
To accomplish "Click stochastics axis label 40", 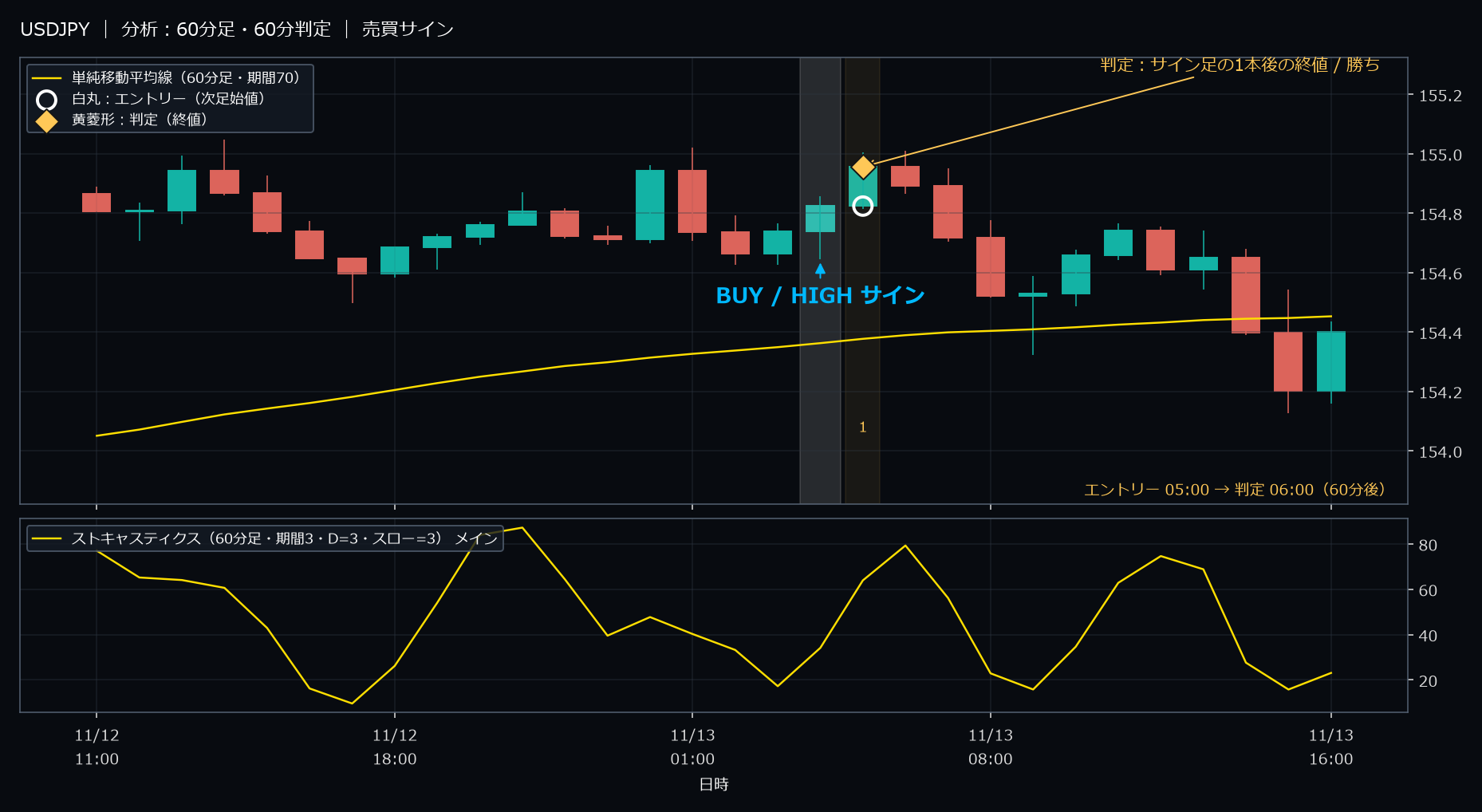I will (x=1428, y=636).
